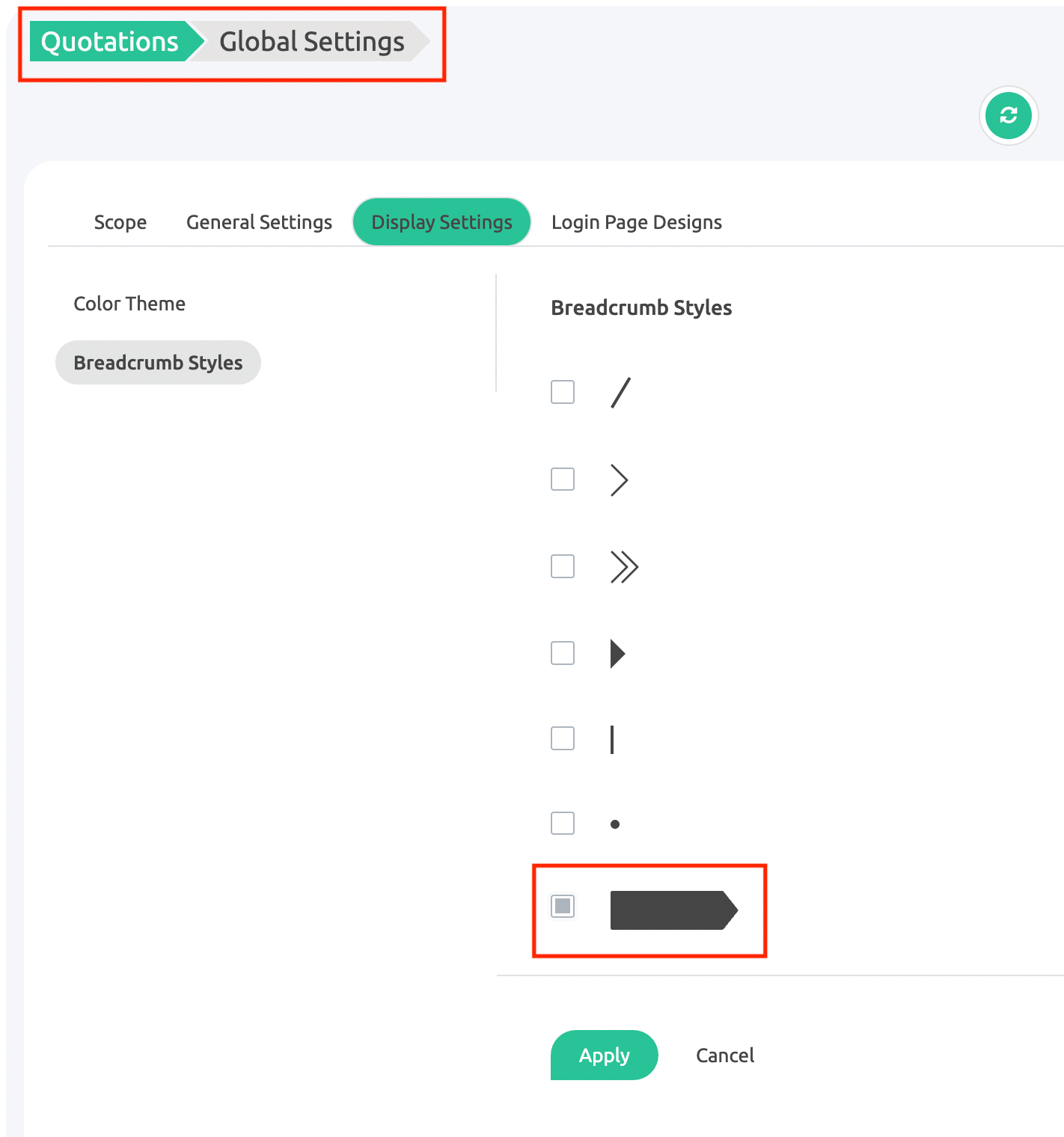The height and width of the screenshot is (1137, 1064).
Task: Click the Cancel link
Action: (x=724, y=1055)
